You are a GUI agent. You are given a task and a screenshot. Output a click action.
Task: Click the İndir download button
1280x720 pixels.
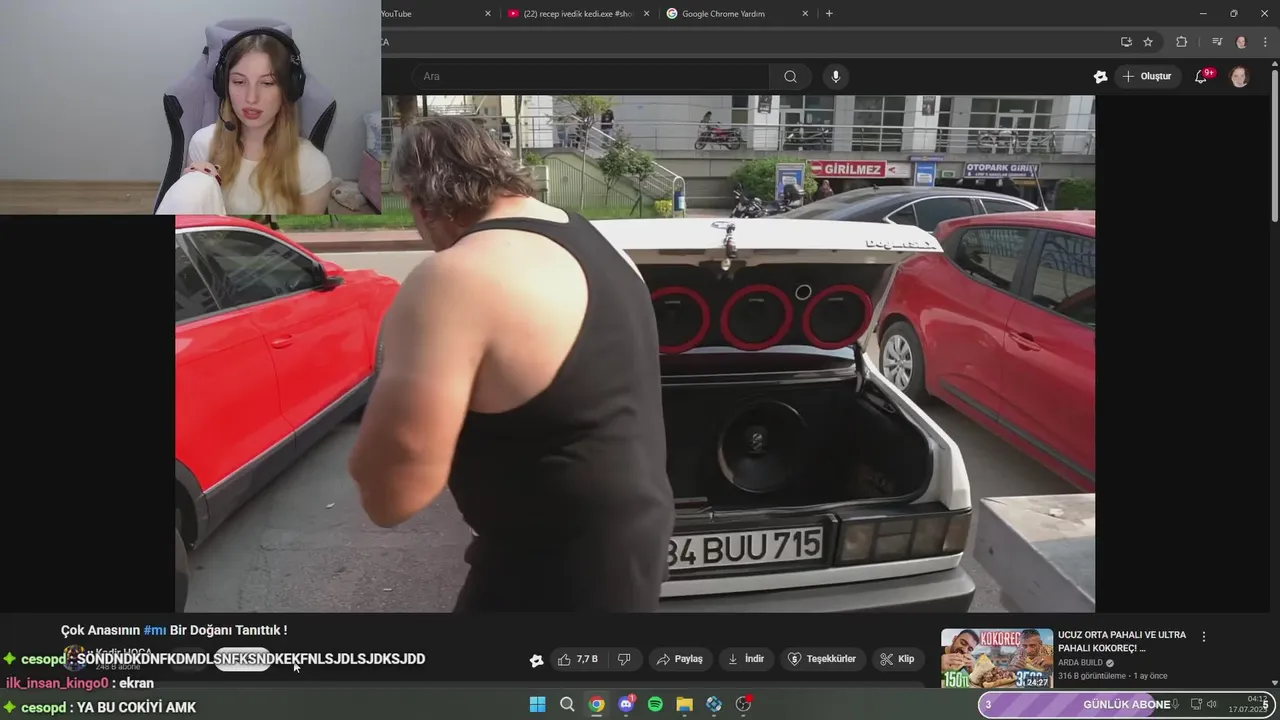[x=746, y=659]
